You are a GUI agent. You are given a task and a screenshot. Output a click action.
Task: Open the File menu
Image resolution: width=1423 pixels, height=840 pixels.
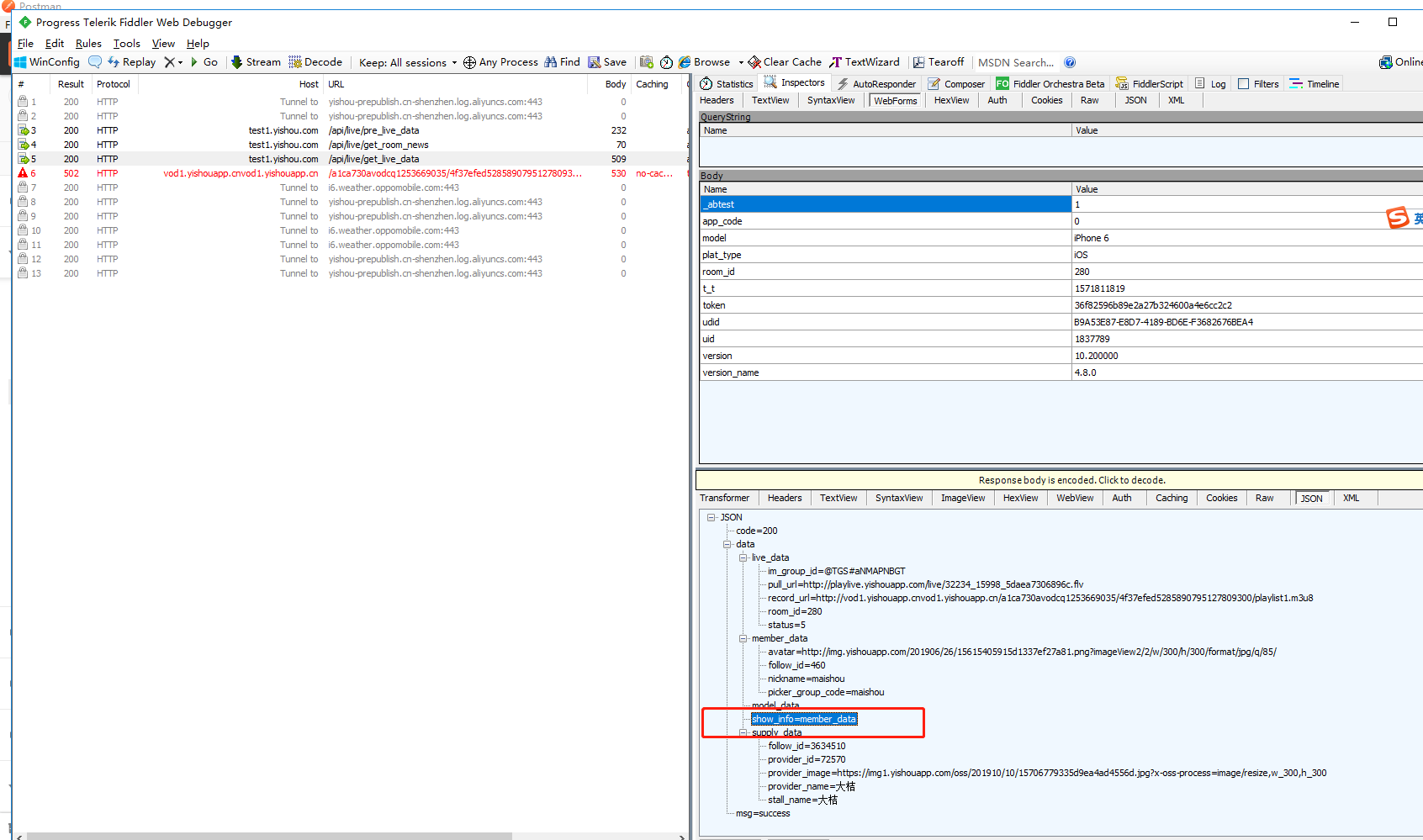point(25,44)
